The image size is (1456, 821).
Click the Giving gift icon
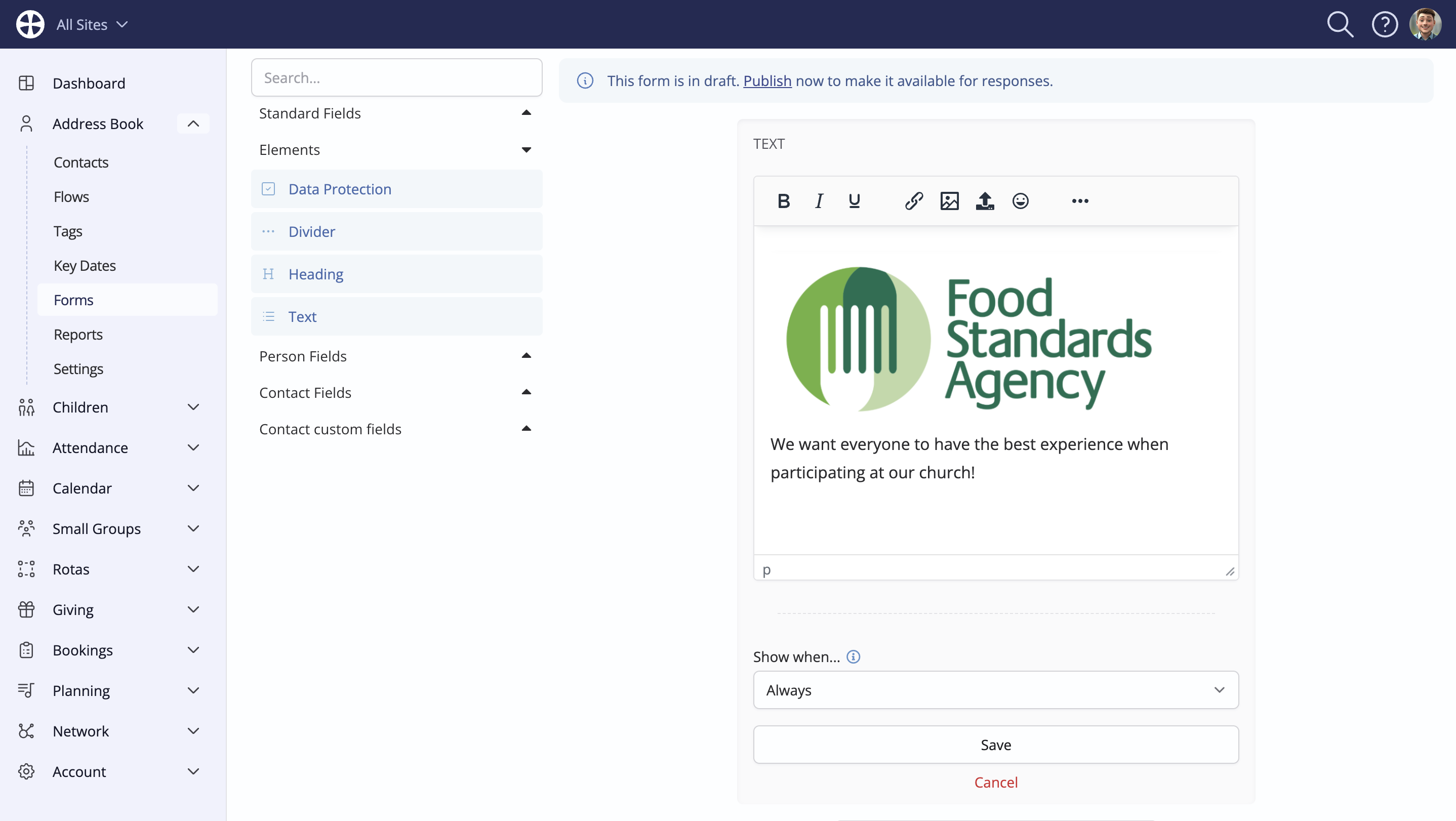click(26, 609)
